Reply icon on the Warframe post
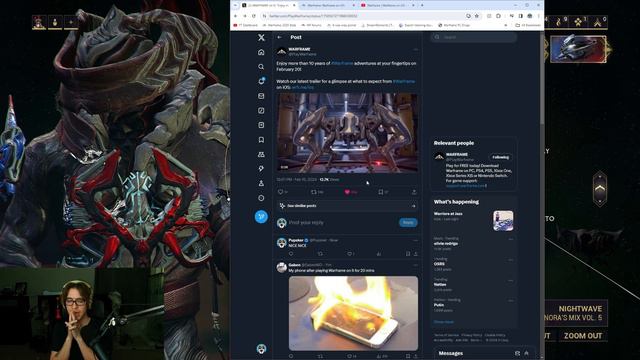Screen dimensions: 640x360 (x=281, y=191)
